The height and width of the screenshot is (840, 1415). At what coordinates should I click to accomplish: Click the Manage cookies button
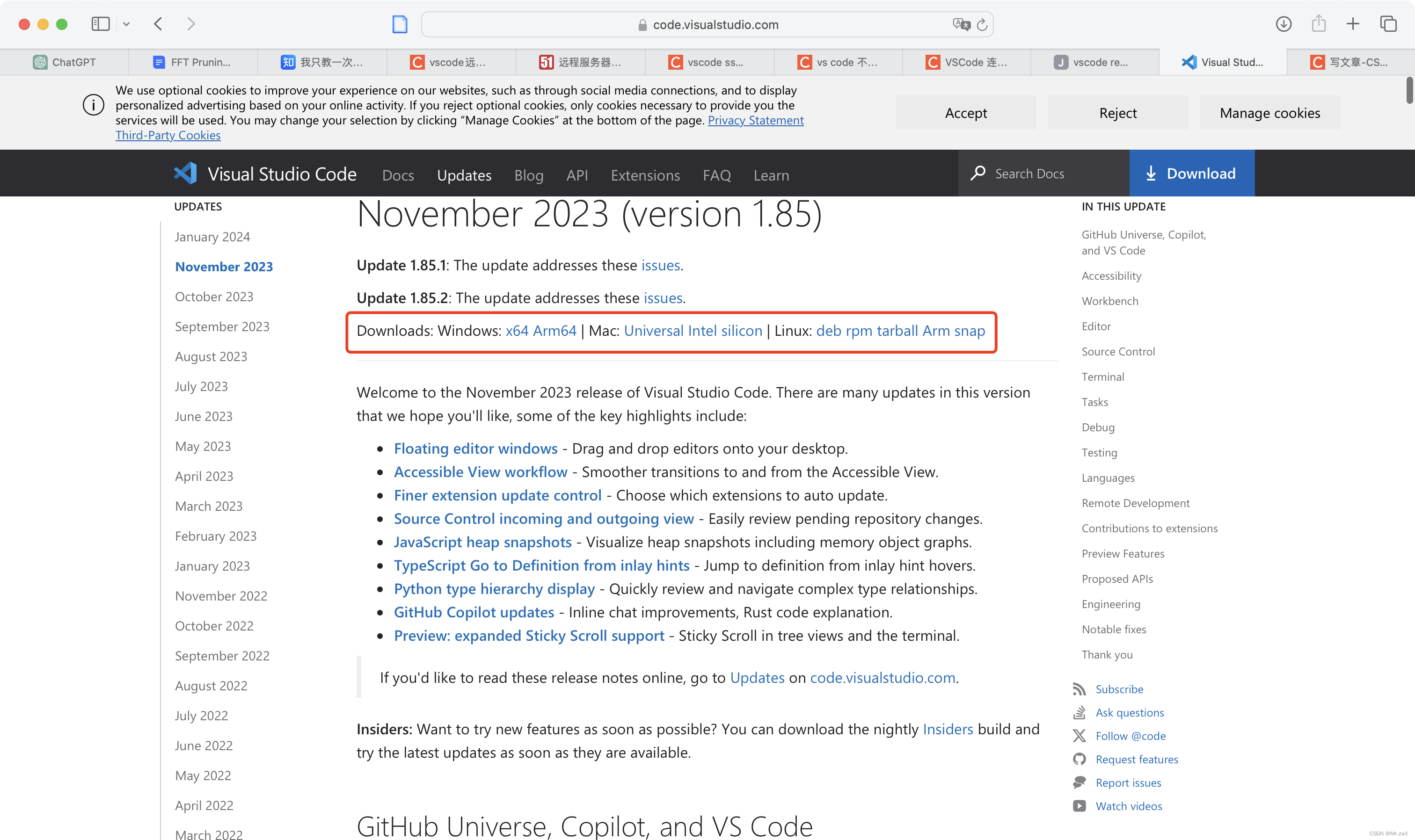pyautogui.click(x=1269, y=113)
